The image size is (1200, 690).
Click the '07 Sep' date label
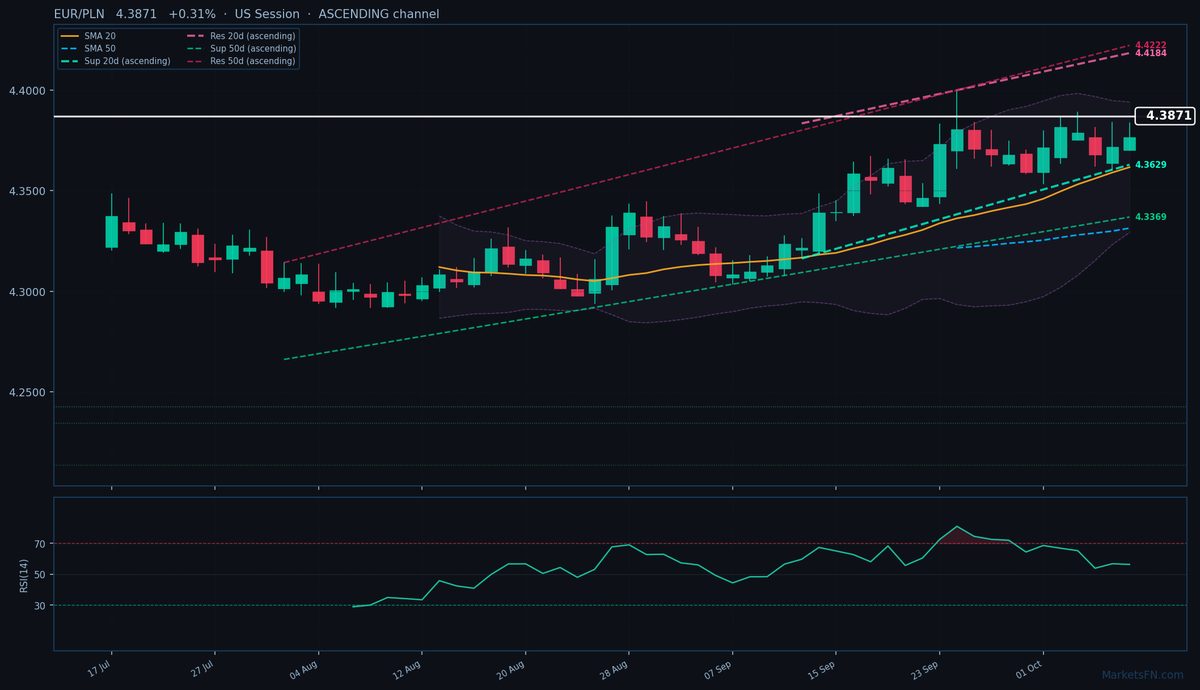[717, 668]
